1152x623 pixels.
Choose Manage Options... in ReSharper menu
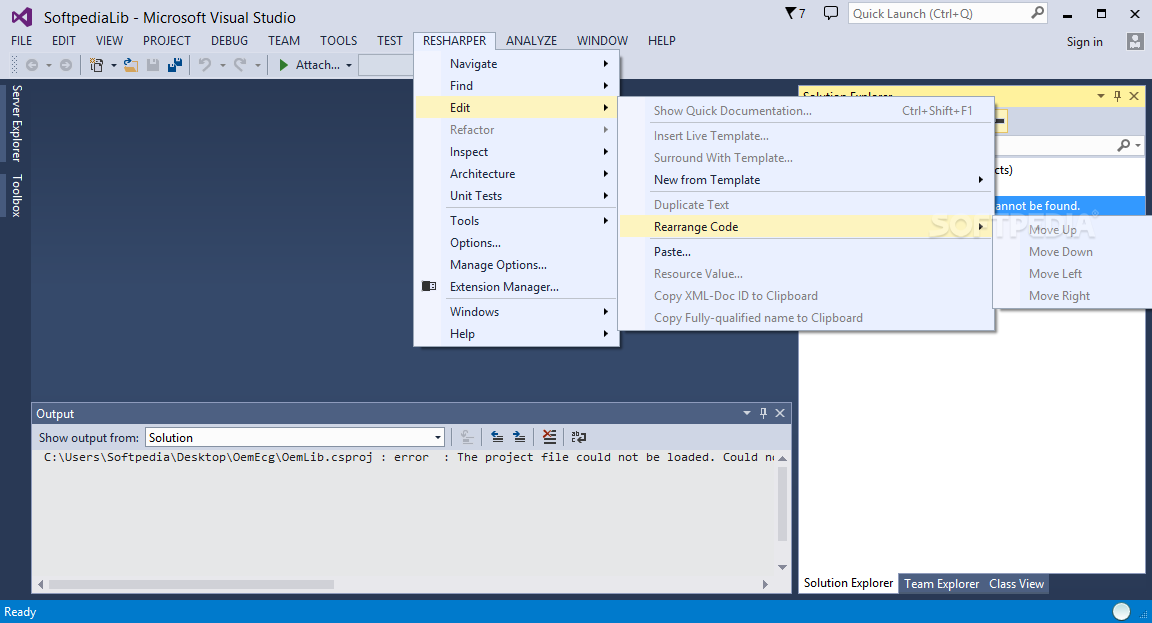point(516,265)
